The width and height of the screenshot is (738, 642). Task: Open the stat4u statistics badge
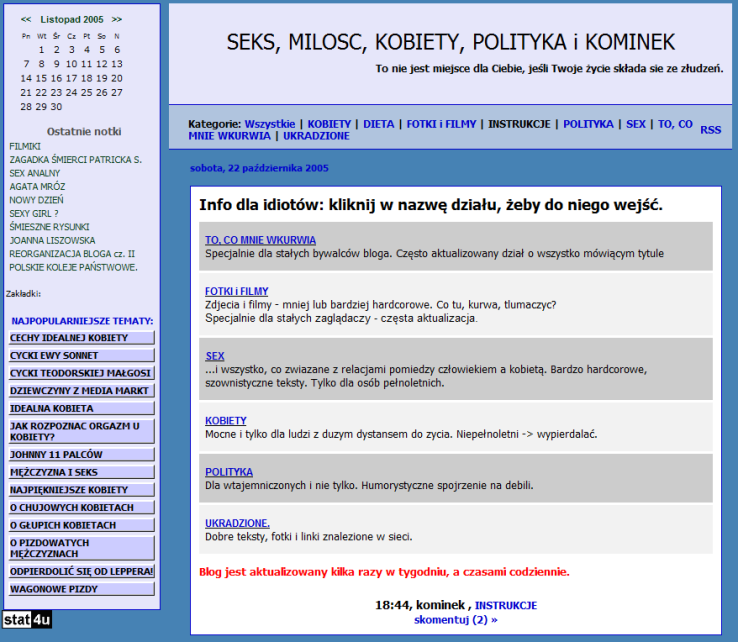[27, 620]
